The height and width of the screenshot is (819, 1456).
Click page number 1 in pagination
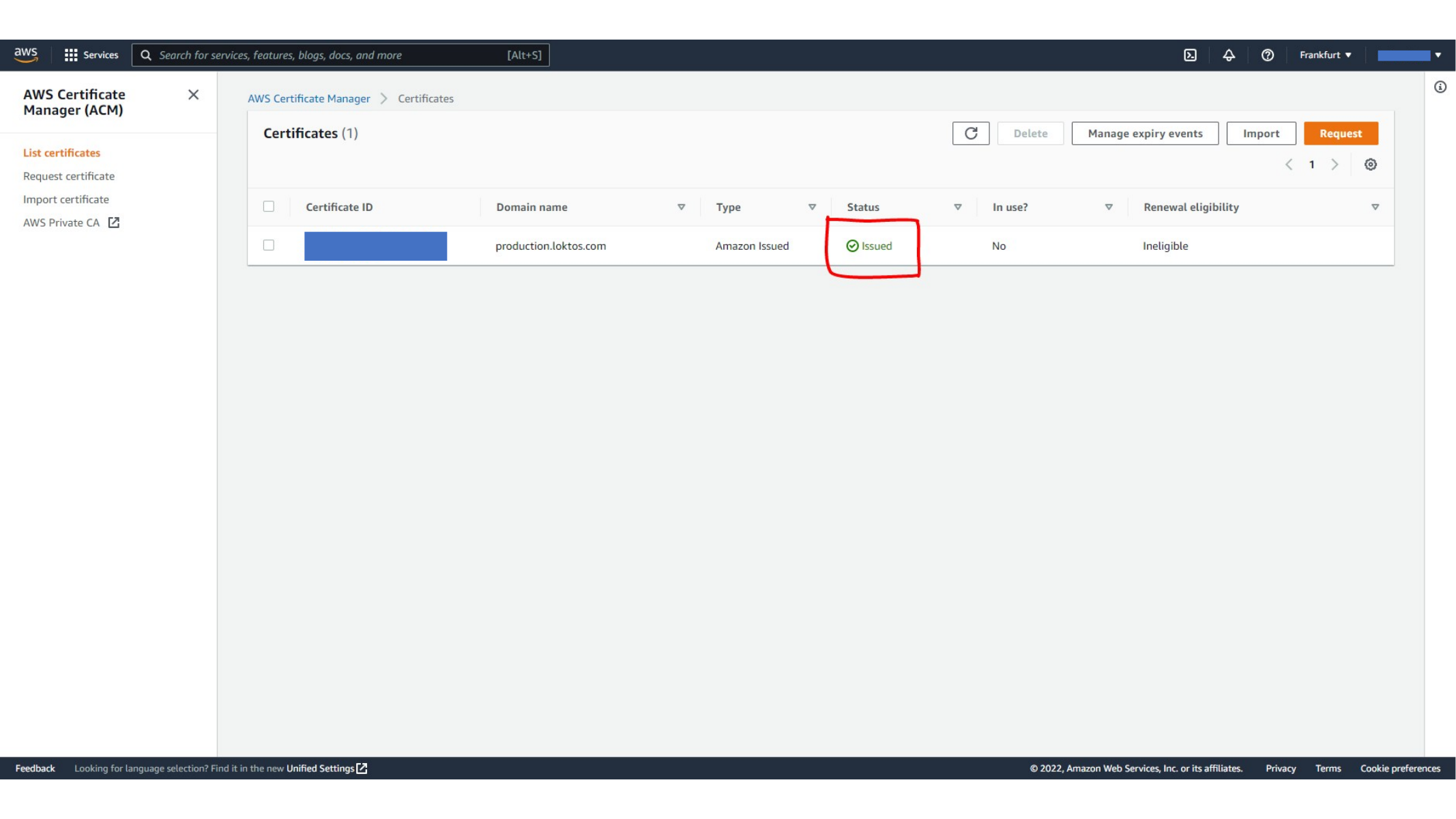click(x=1311, y=164)
